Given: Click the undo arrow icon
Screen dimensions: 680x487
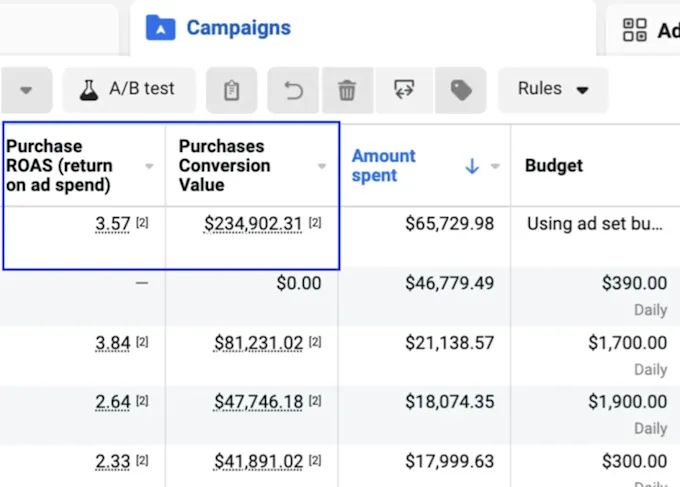Looking at the screenshot, I should (x=293, y=91).
